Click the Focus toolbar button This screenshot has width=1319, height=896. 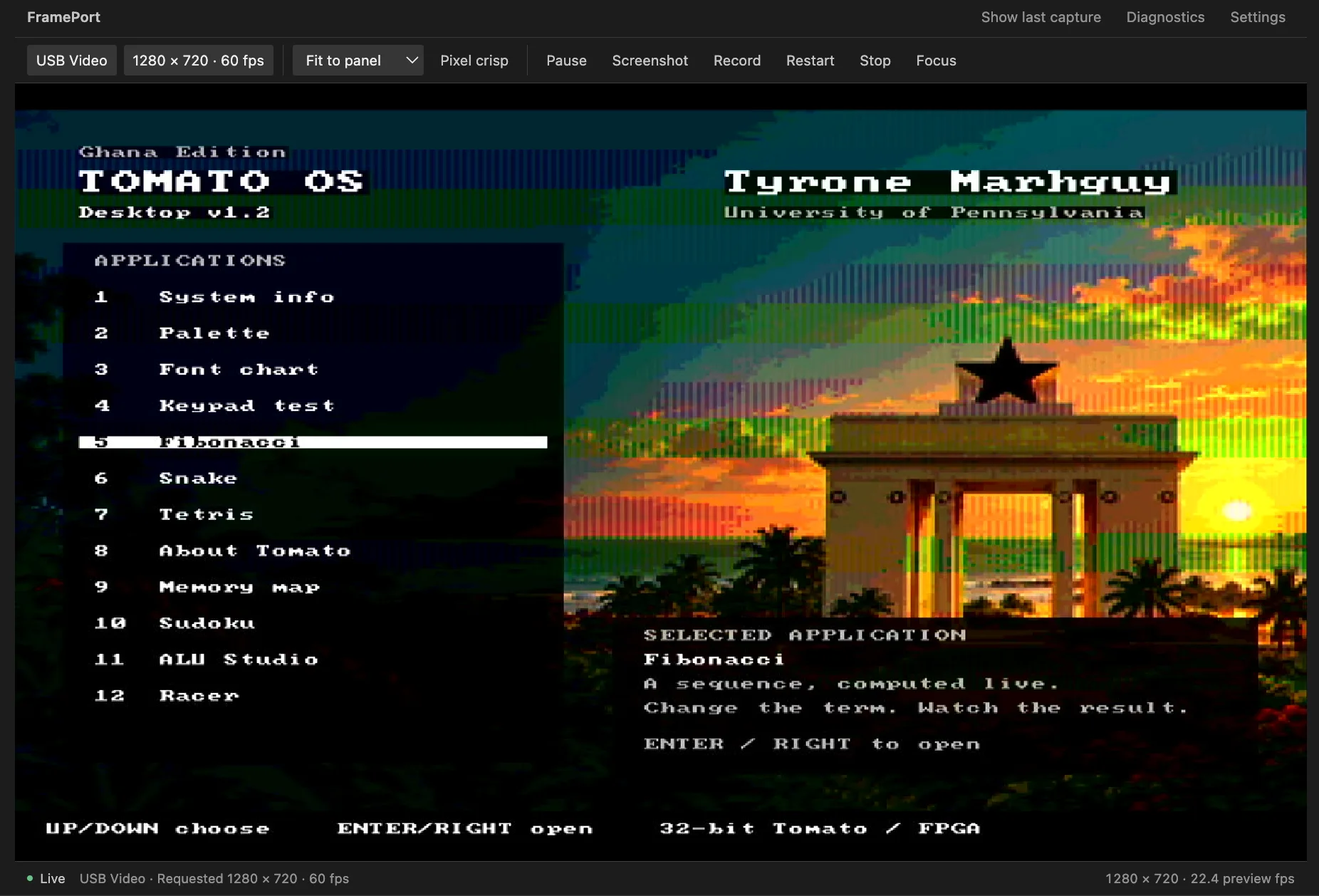point(936,61)
